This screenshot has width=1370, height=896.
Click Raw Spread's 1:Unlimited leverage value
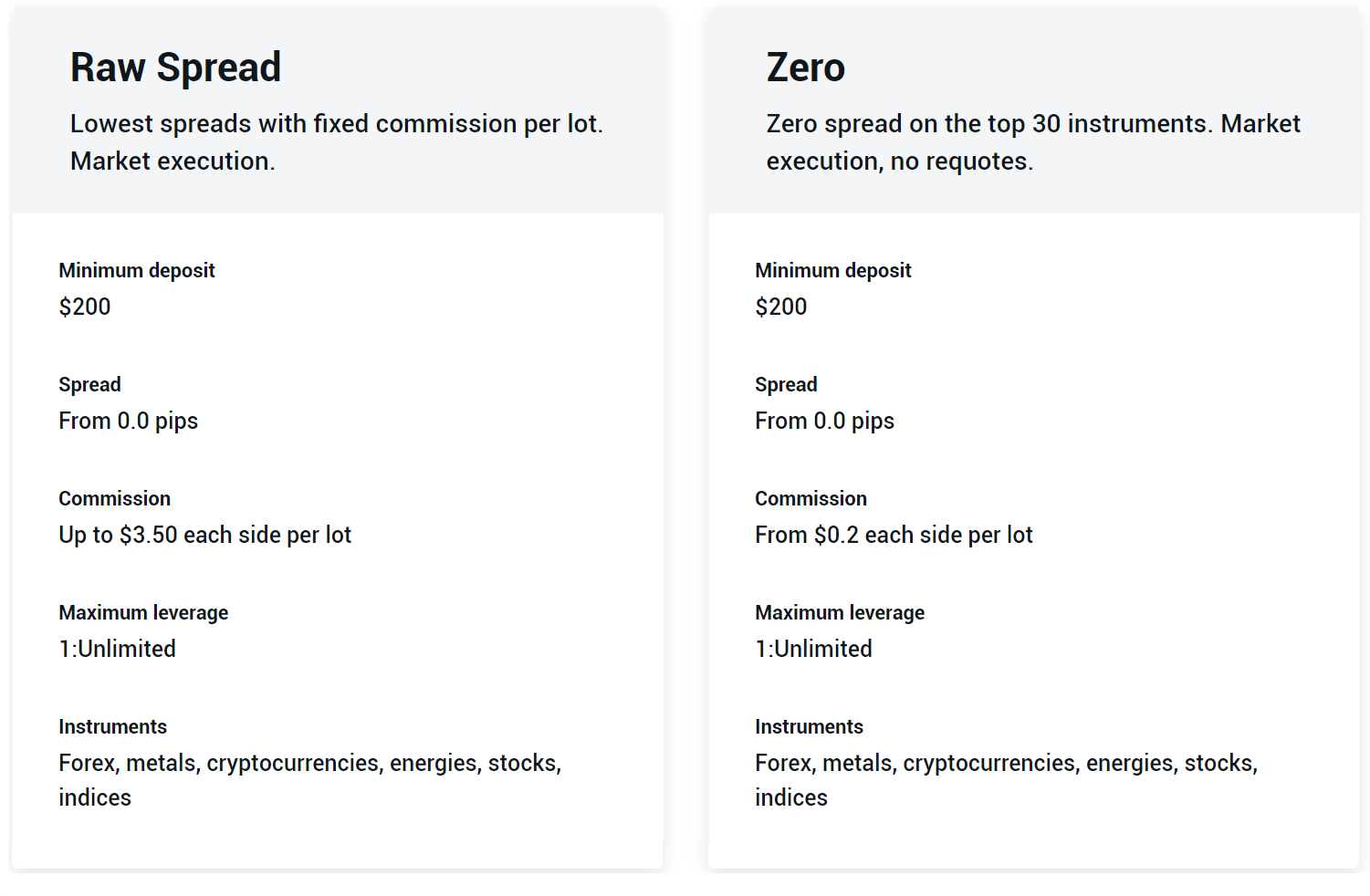click(117, 649)
